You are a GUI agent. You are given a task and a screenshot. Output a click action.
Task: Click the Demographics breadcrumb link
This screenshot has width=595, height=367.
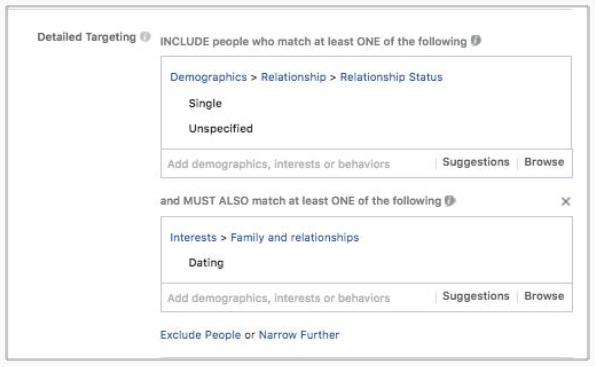tap(208, 77)
